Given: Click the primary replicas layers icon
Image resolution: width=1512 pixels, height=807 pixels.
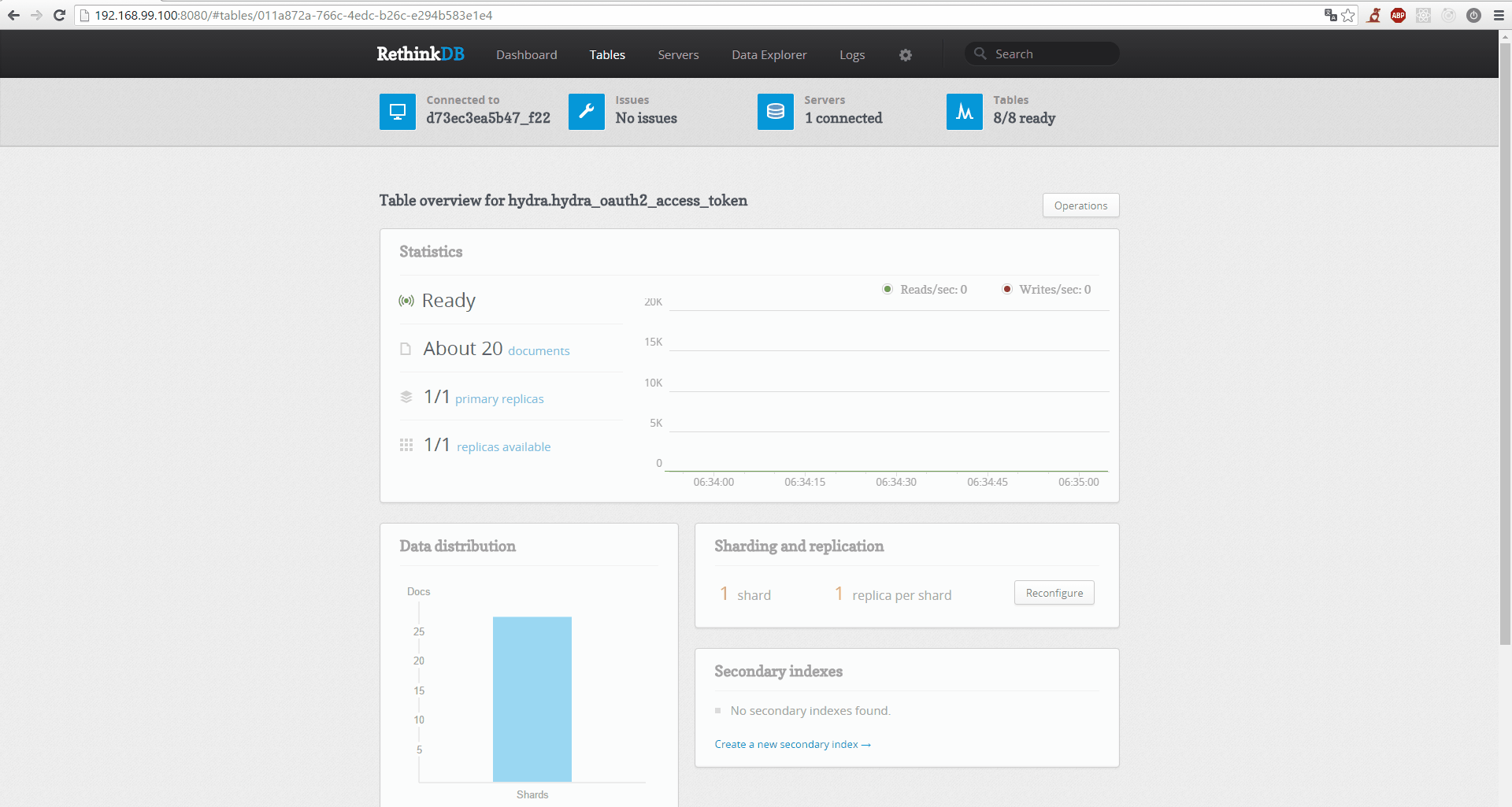Looking at the screenshot, I should tap(406, 397).
